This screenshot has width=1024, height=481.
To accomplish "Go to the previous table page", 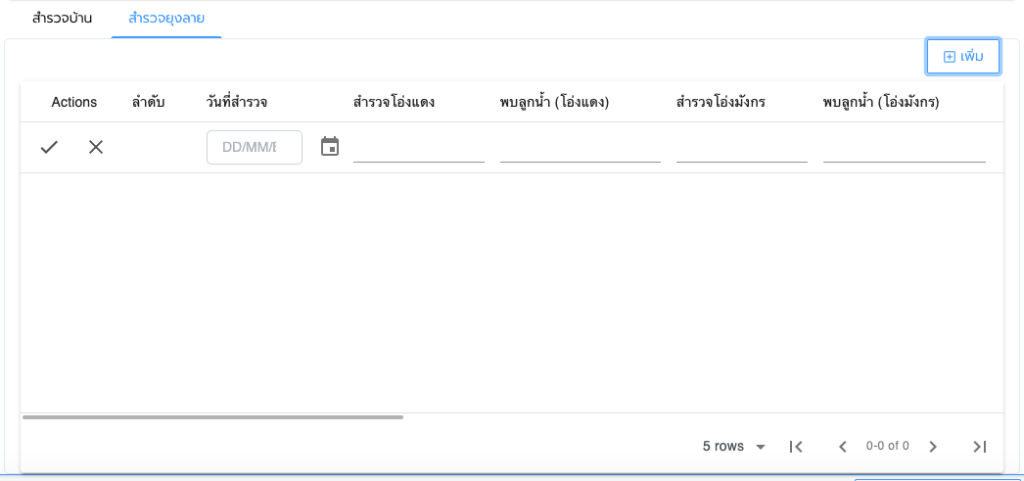I will tap(842, 446).
